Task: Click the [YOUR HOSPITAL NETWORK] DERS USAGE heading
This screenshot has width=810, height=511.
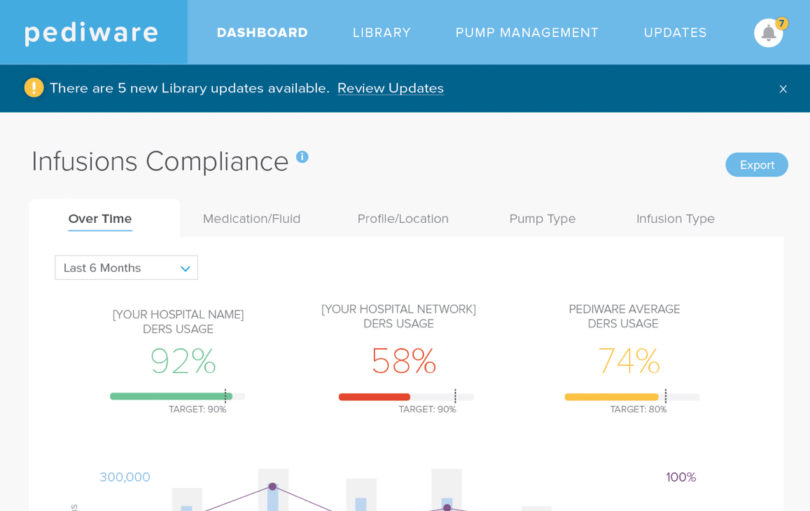Action: 399,316
